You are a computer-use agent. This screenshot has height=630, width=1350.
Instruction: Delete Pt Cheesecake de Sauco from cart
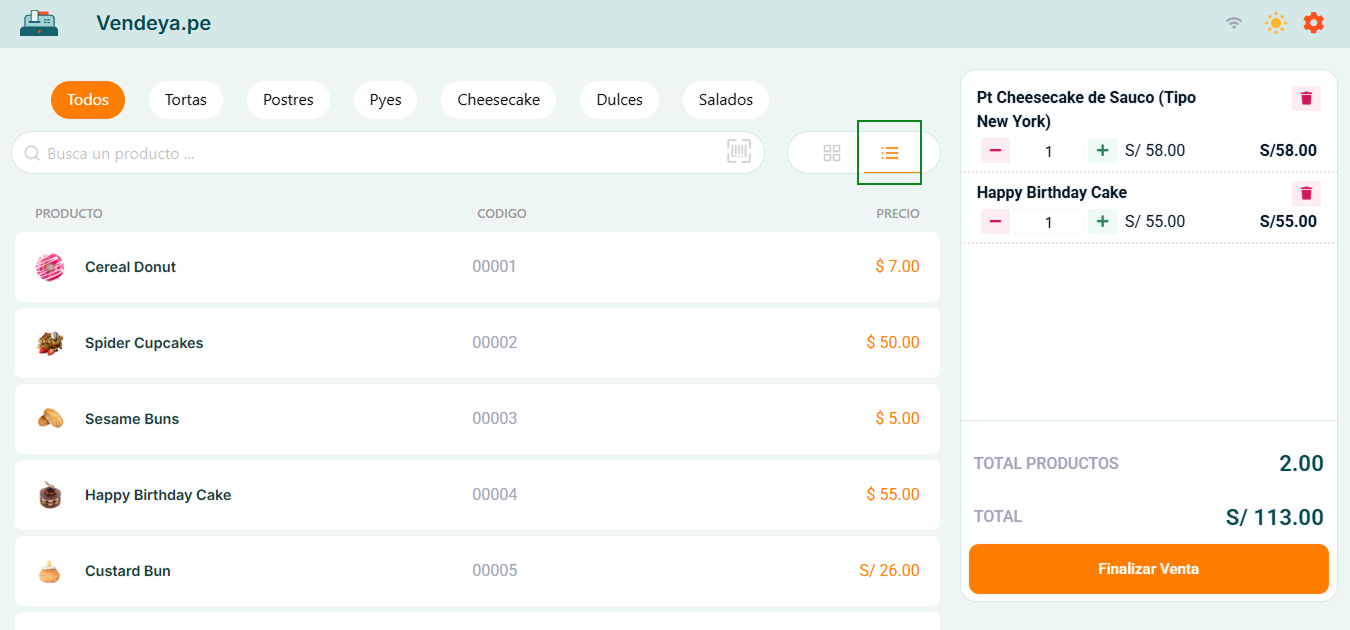[x=1306, y=98]
